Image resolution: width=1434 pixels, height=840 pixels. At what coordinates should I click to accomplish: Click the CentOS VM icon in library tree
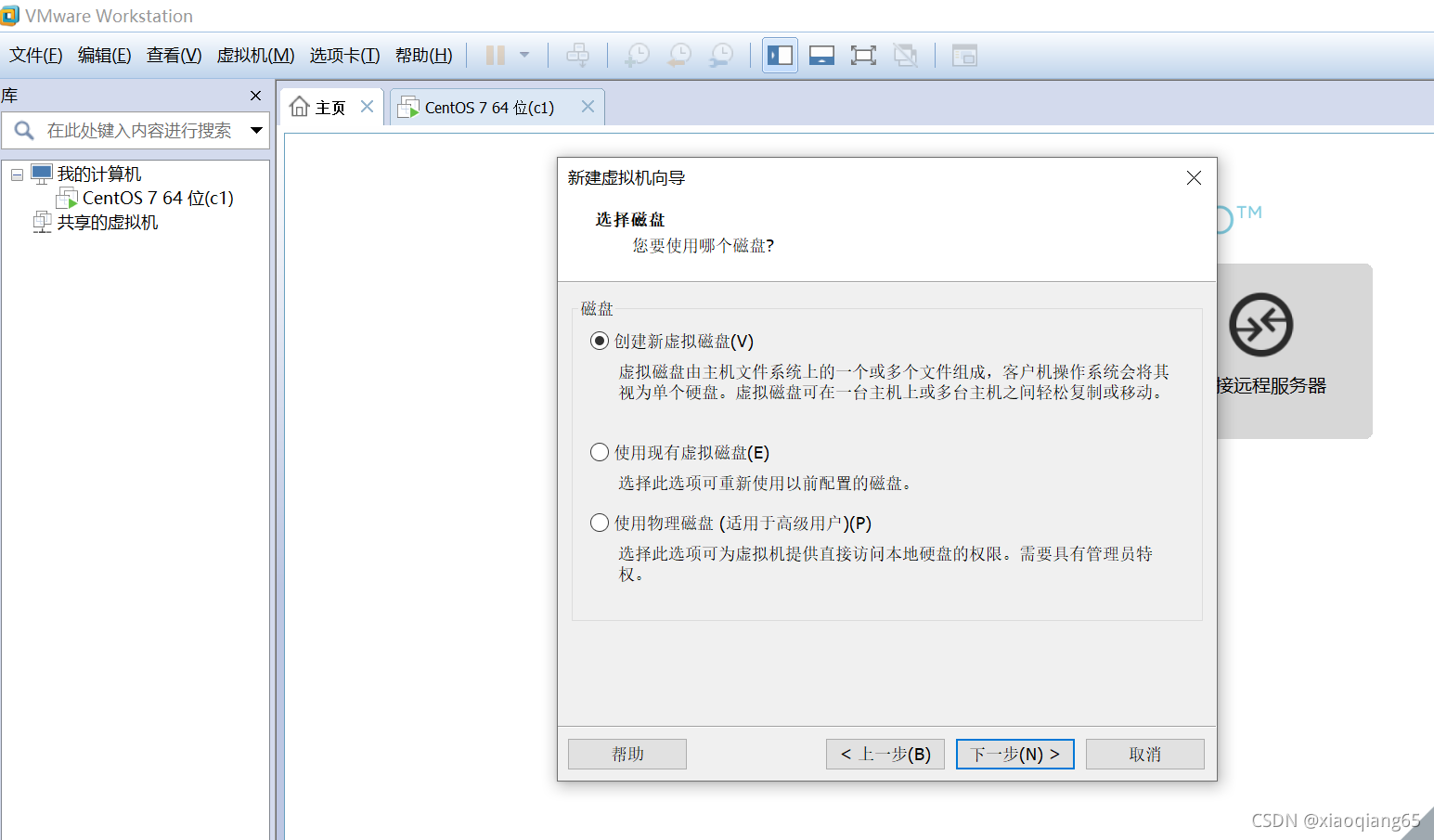click(67, 198)
